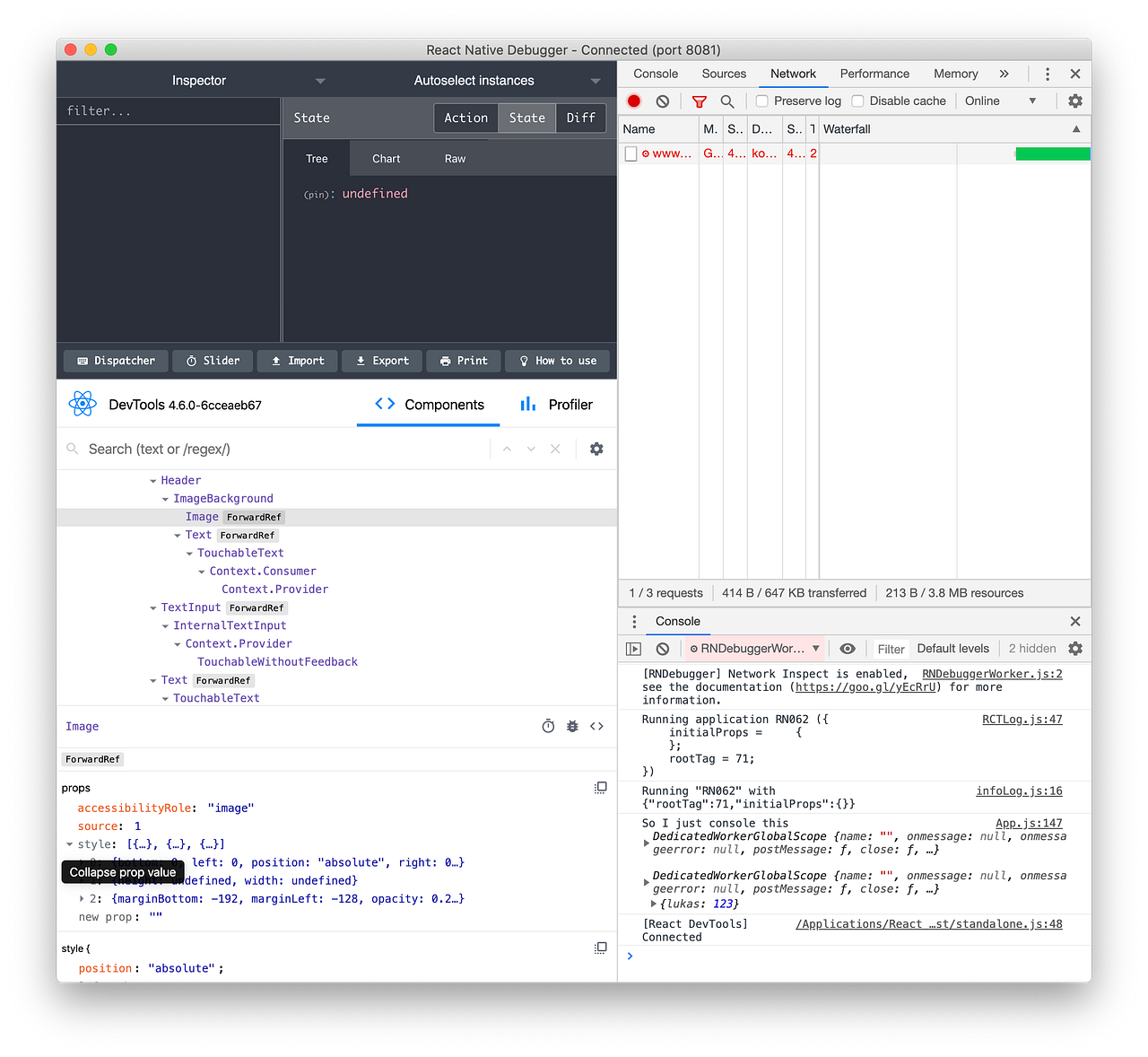Open App.js:147 source link
1148x1057 pixels.
[x=1029, y=823]
